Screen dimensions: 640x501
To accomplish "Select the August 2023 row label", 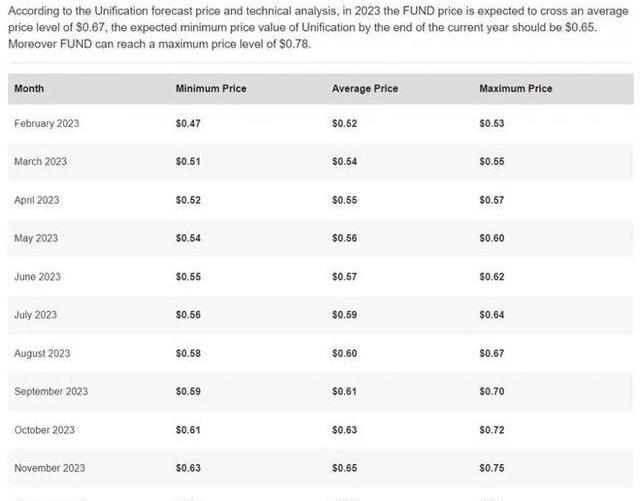I will 42,353.
